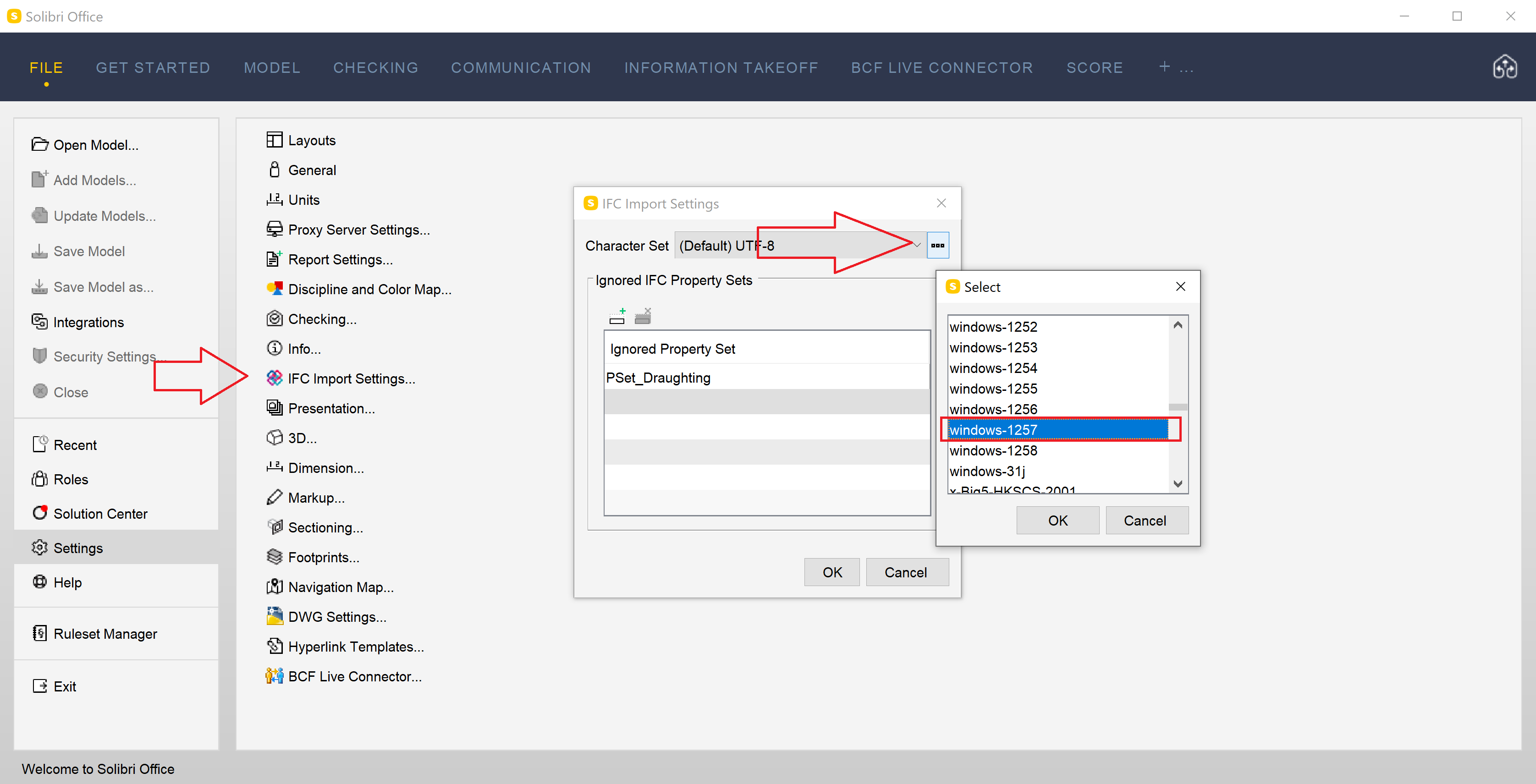
Task: Open Report Settings document icon
Action: [274, 259]
